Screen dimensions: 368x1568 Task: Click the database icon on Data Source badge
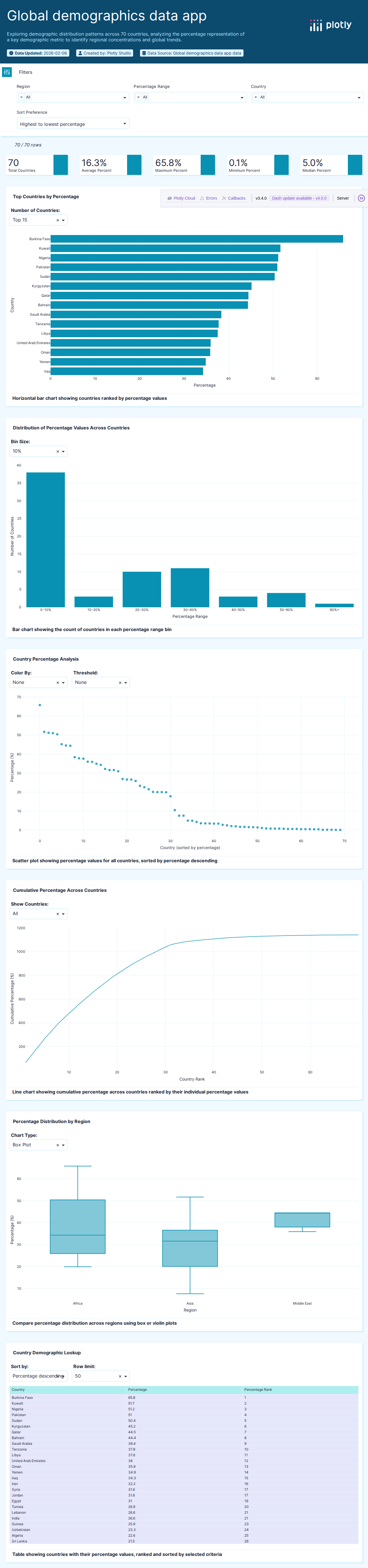(143, 53)
